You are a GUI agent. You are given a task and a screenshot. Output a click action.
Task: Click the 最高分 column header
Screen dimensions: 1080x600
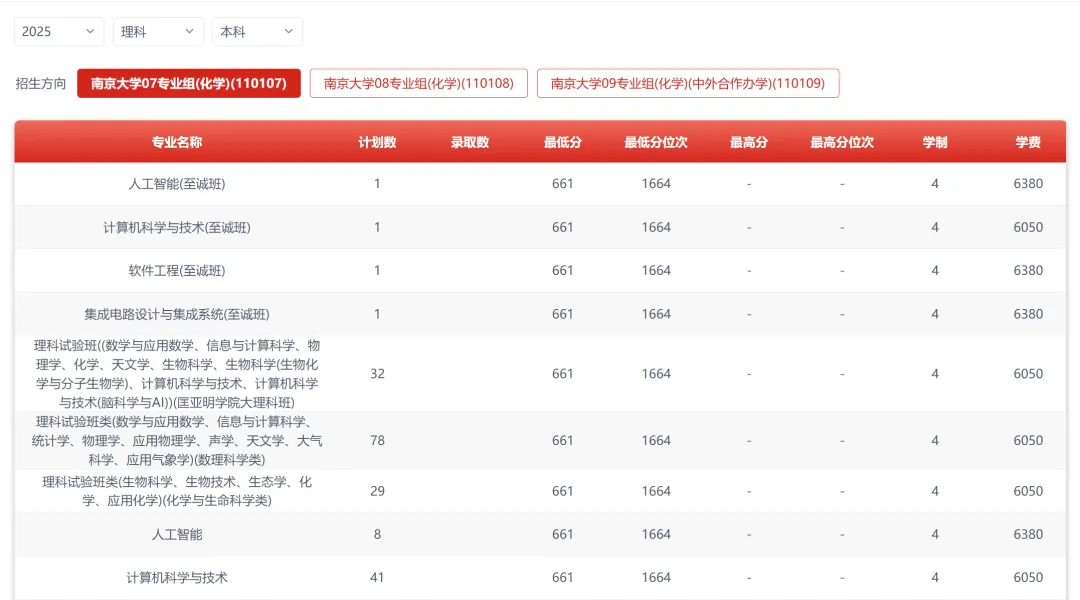[x=749, y=143]
